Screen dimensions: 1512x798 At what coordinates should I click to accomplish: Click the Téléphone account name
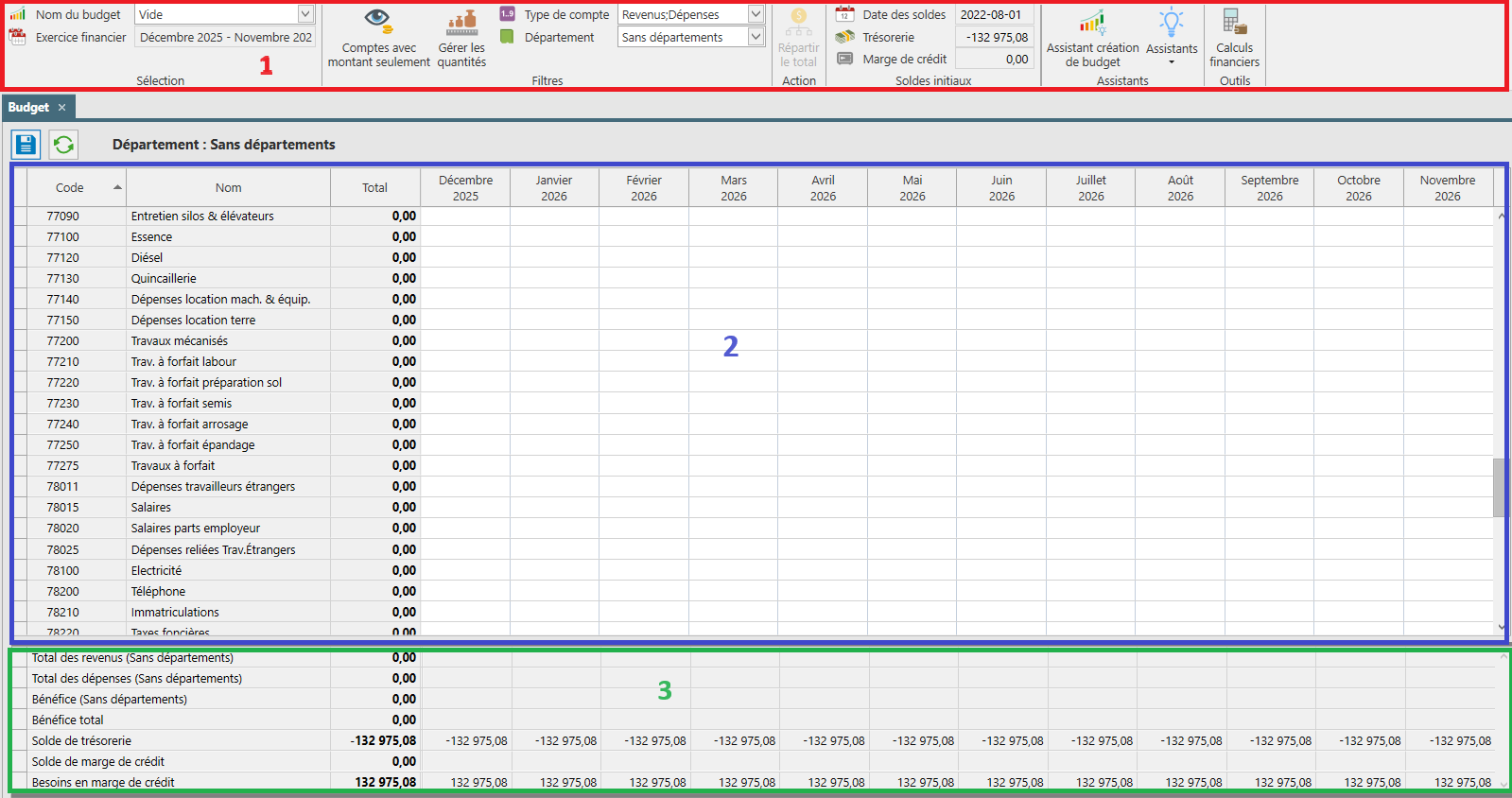[158, 591]
